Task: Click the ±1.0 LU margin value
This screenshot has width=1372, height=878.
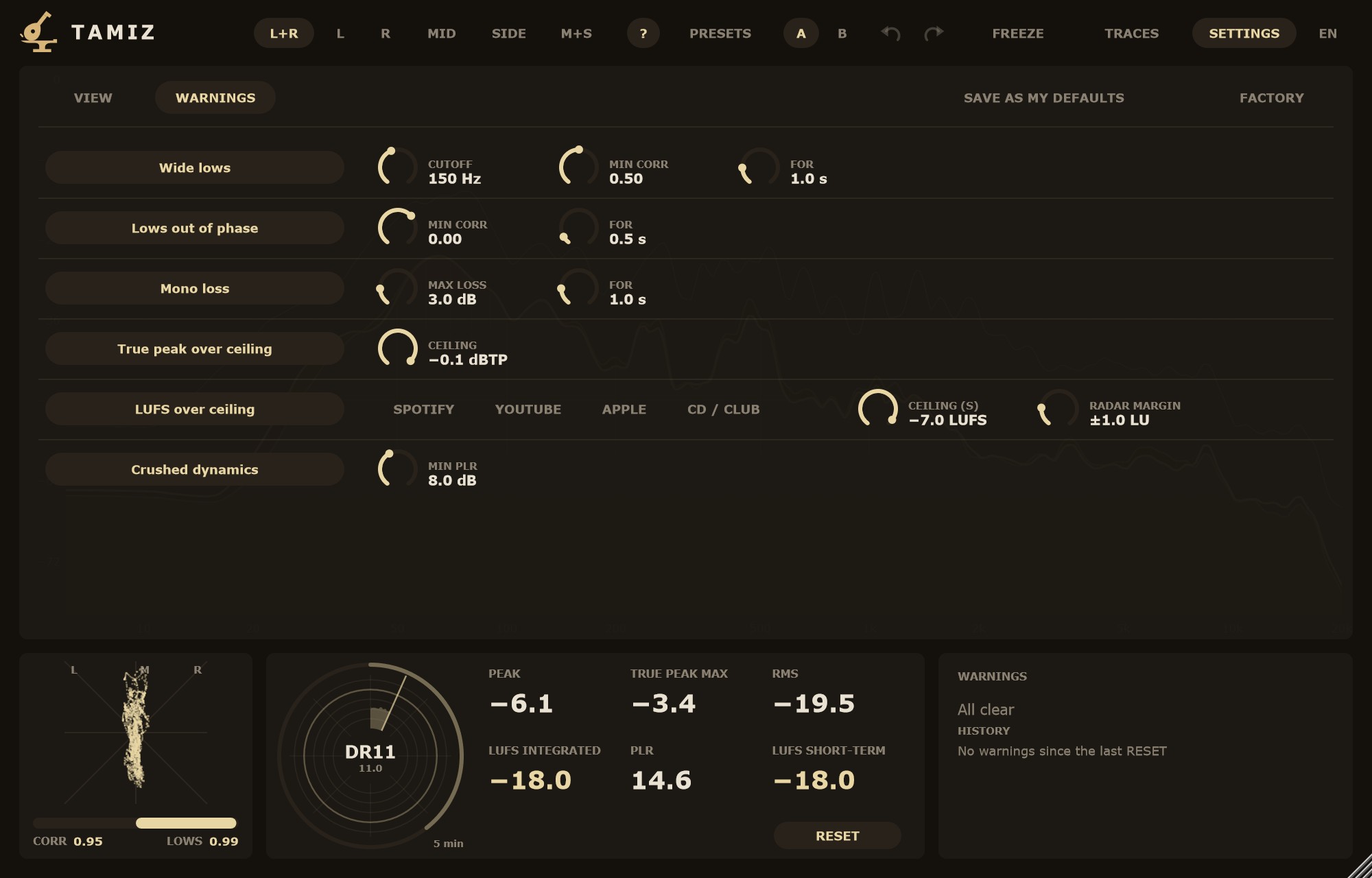Action: [x=1120, y=420]
